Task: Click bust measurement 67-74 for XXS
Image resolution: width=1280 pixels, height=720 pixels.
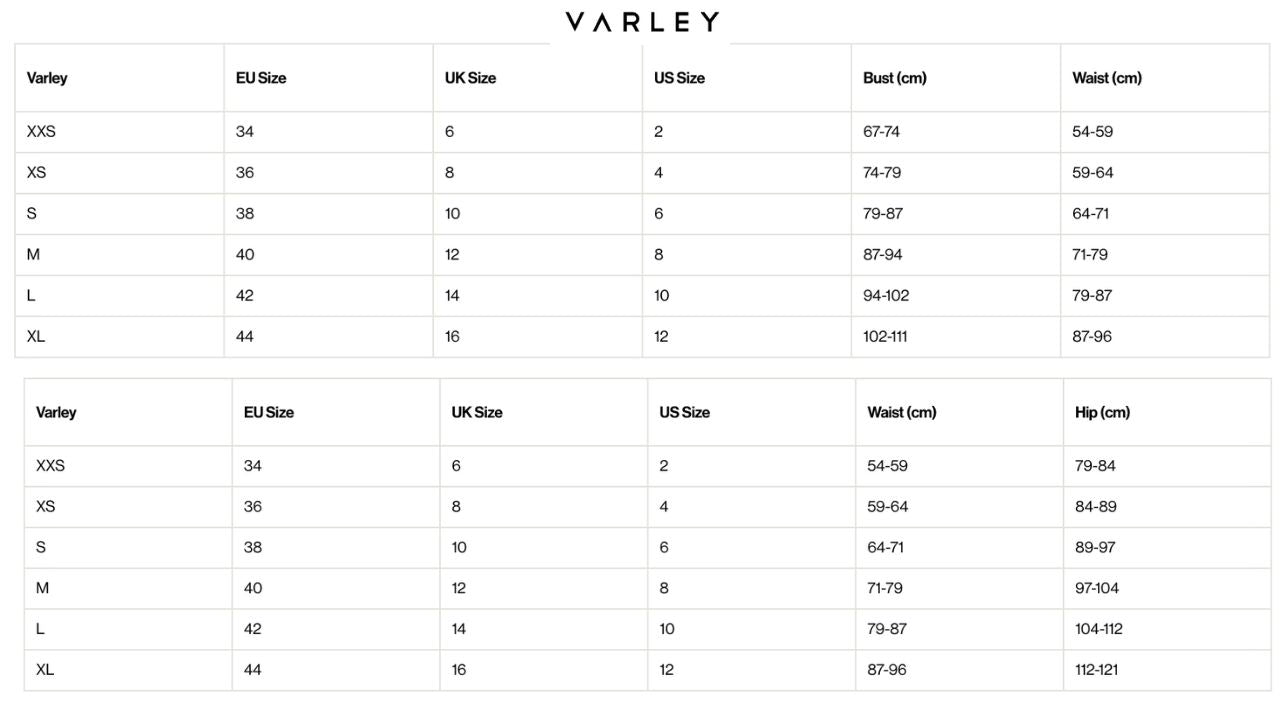Action: click(881, 131)
